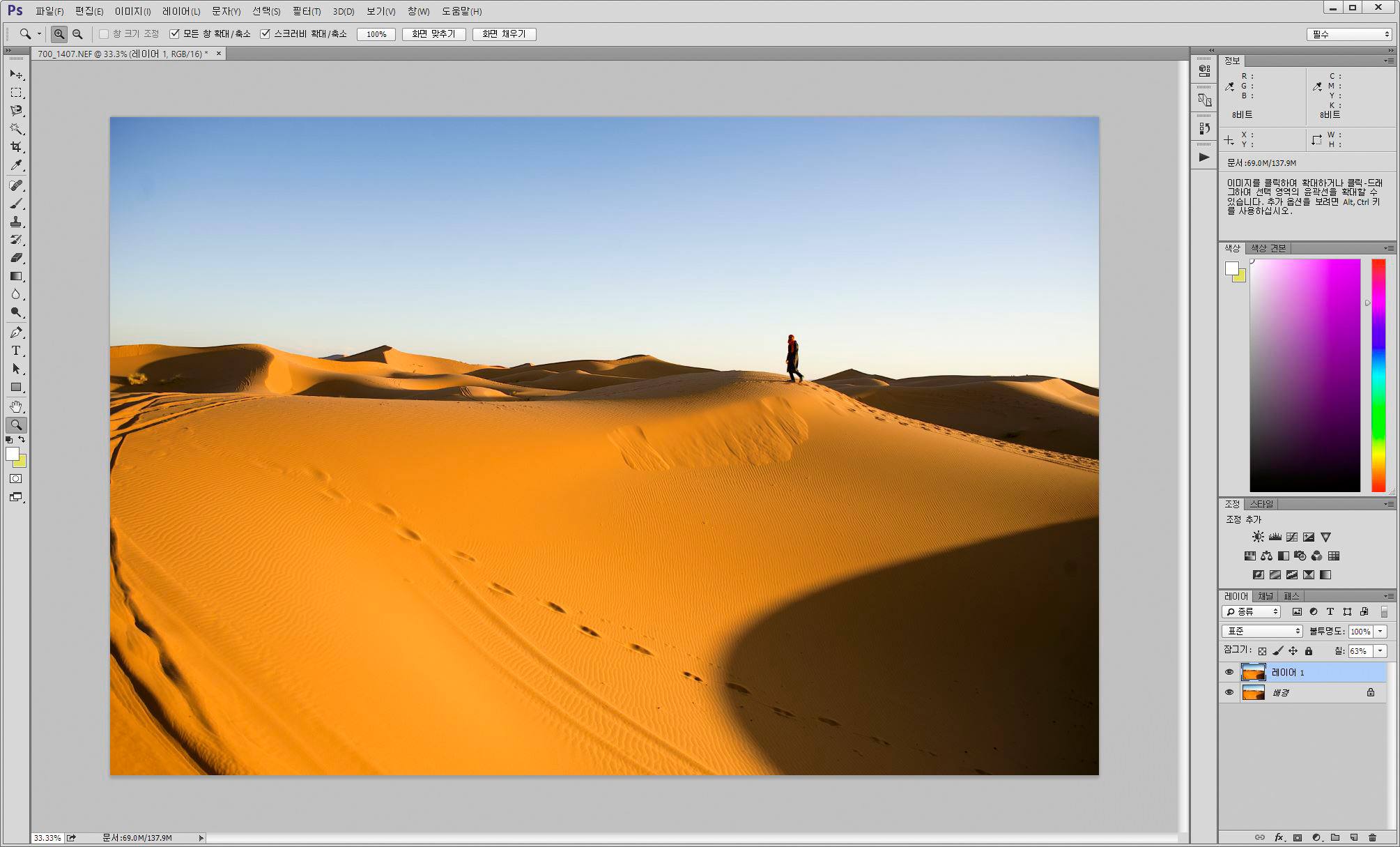
Task: Expand the 불투명도 opacity arrow
Action: 1380,631
